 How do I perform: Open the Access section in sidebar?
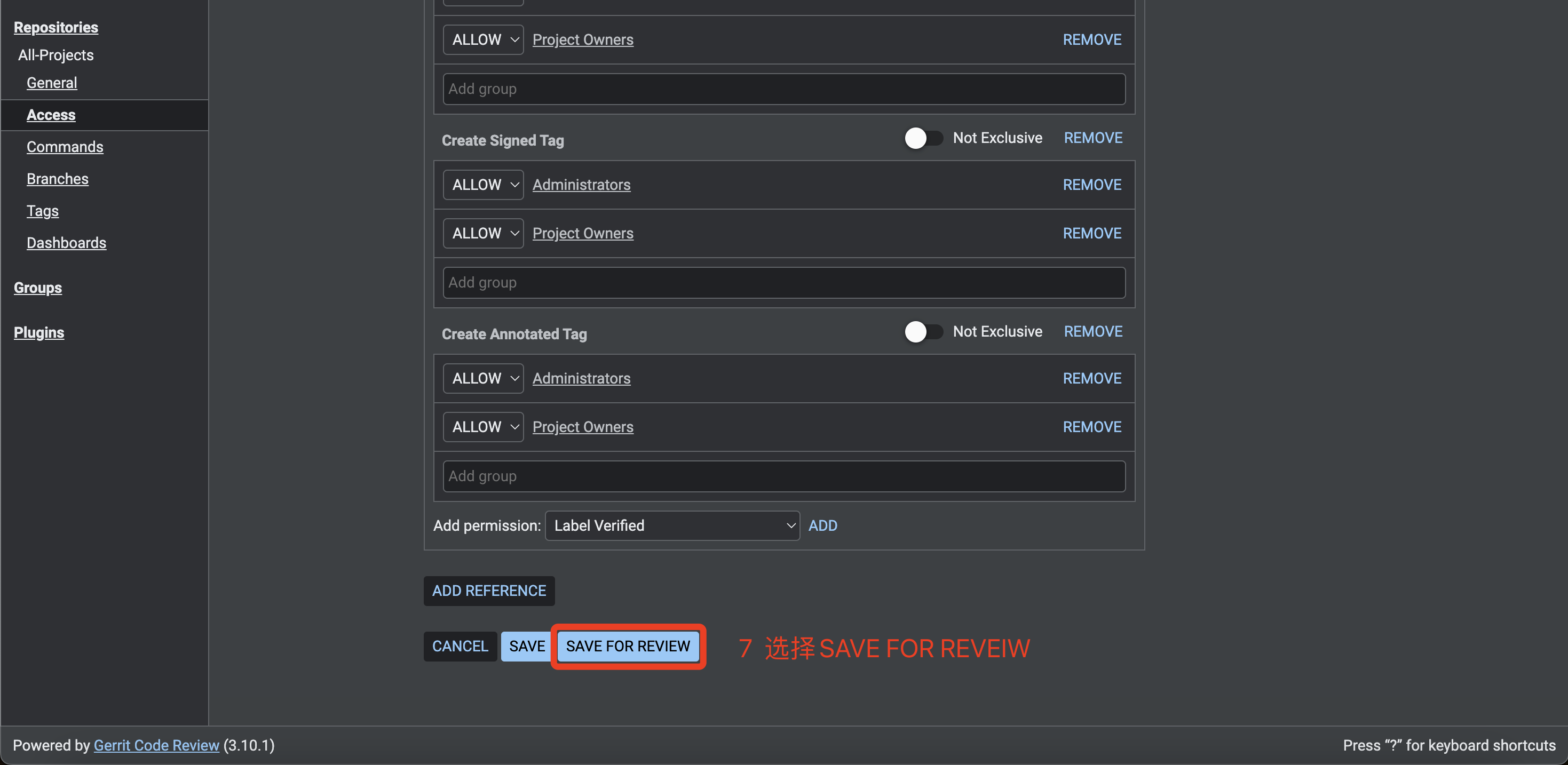click(x=51, y=115)
